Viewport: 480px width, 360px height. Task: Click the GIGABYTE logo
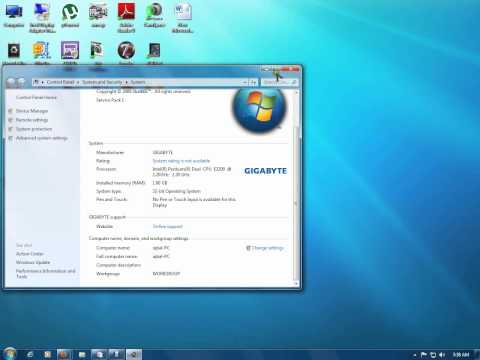pyautogui.click(x=265, y=171)
